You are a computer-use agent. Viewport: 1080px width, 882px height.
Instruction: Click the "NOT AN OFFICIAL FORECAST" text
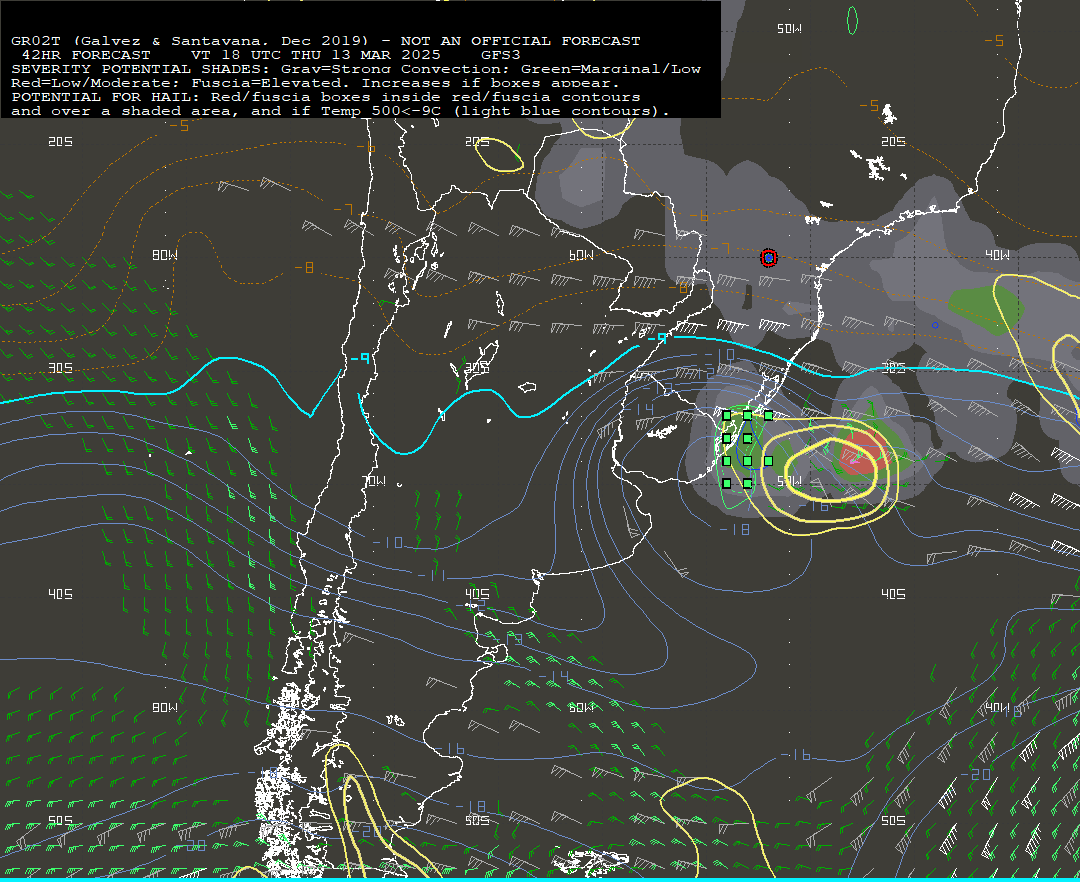point(521,41)
